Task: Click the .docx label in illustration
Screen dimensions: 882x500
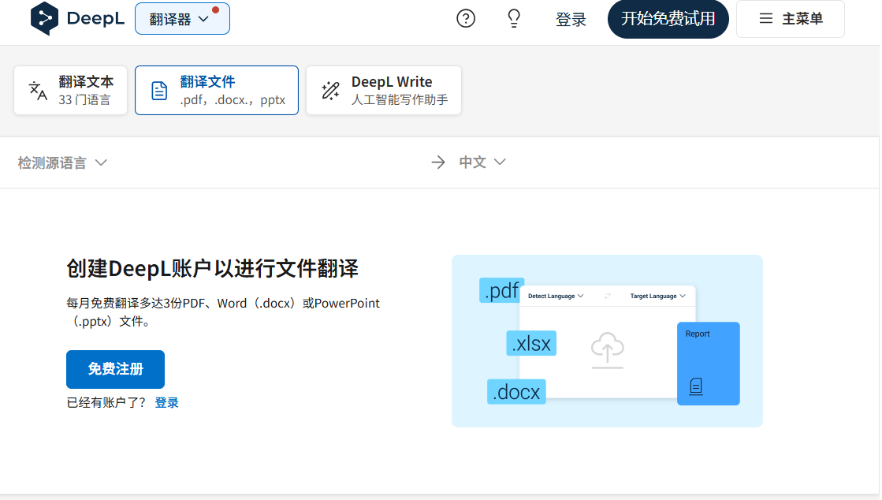Action: point(516,391)
